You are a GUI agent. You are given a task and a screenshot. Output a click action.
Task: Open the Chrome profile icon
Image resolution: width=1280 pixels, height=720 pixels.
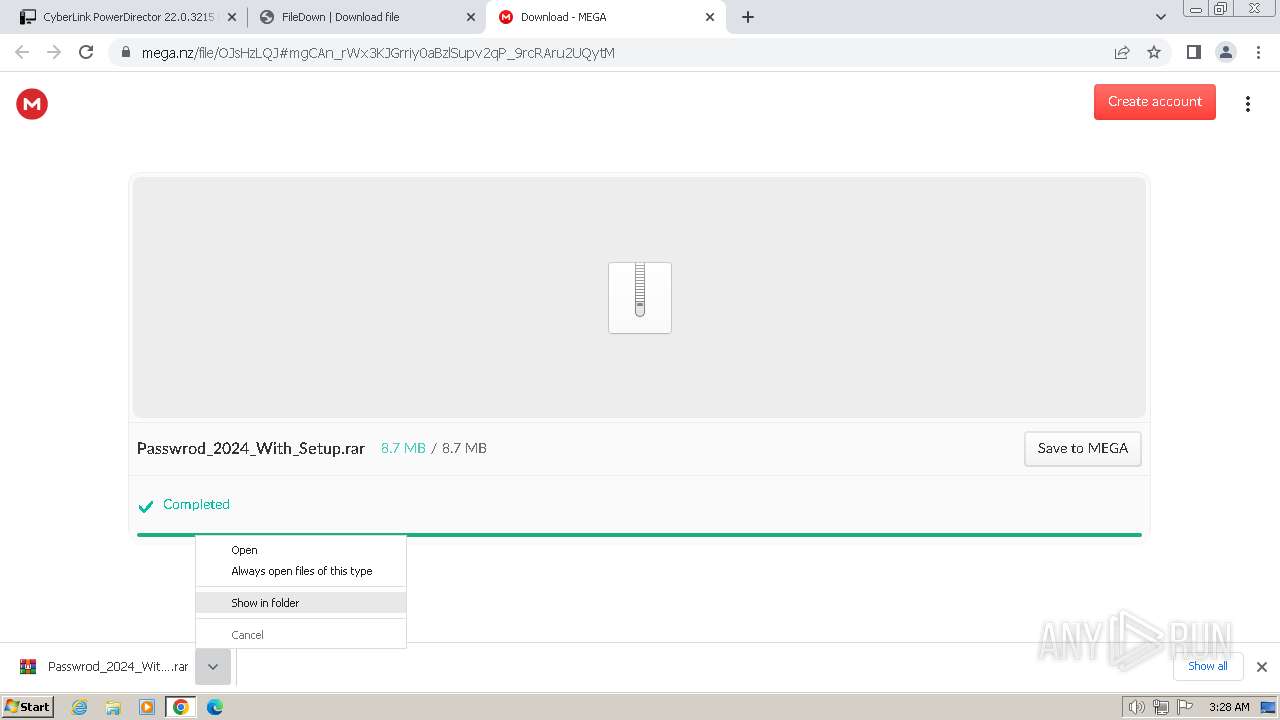[1225, 52]
